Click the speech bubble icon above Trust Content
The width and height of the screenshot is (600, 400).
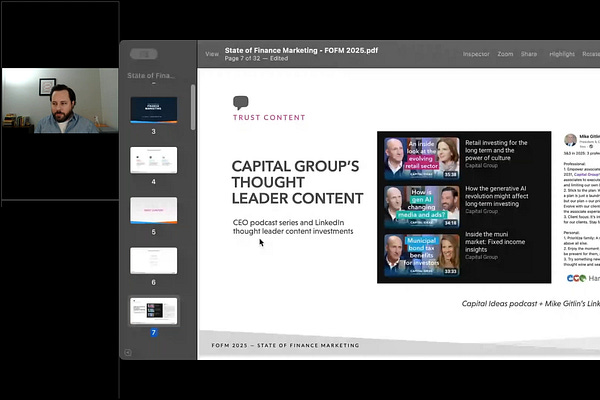pyautogui.click(x=241, y=103)
